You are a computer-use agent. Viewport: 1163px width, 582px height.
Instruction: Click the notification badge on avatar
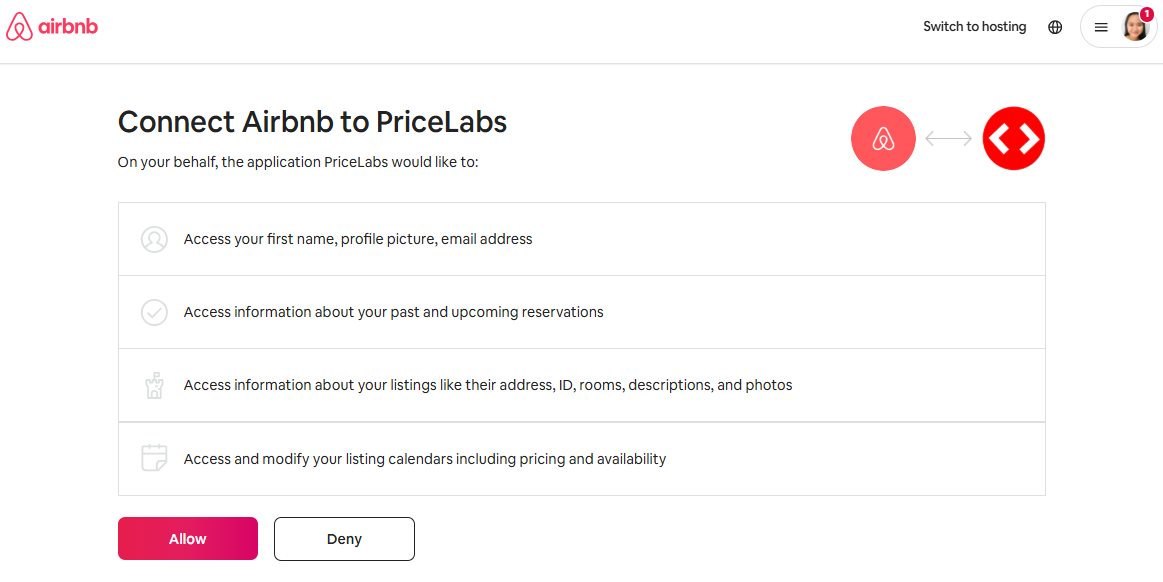click(1147, 14)
